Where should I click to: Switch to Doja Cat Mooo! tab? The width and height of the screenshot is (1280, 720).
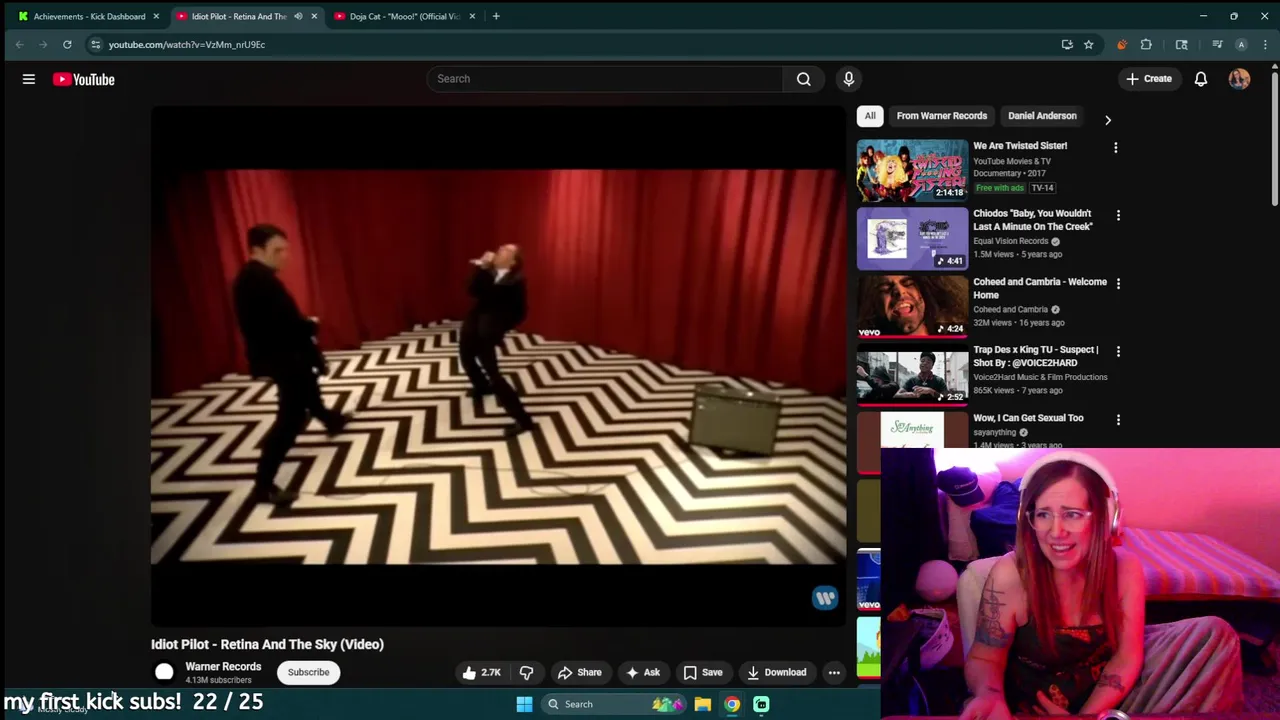405,16
